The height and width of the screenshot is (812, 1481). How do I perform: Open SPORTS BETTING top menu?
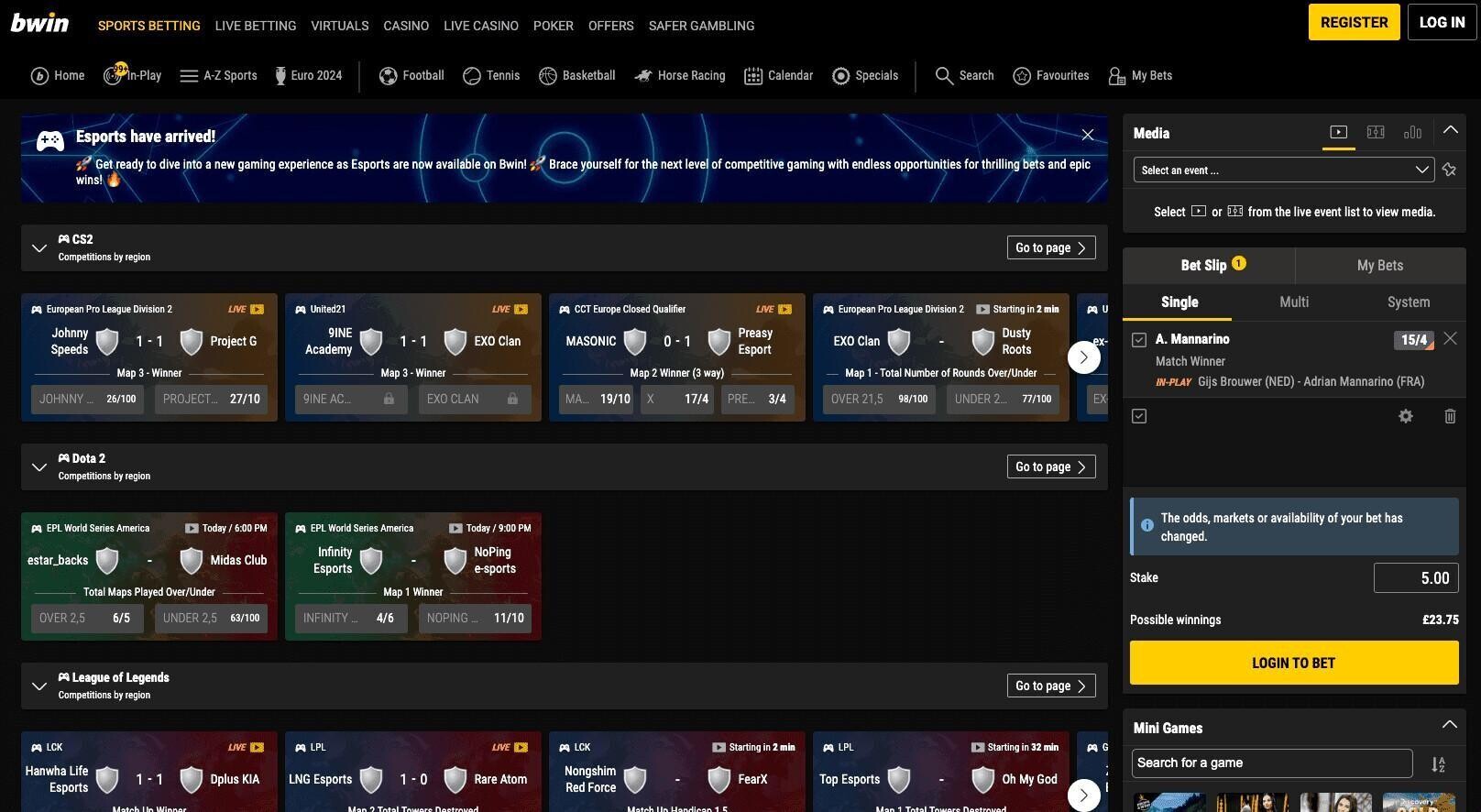point(149,26)
